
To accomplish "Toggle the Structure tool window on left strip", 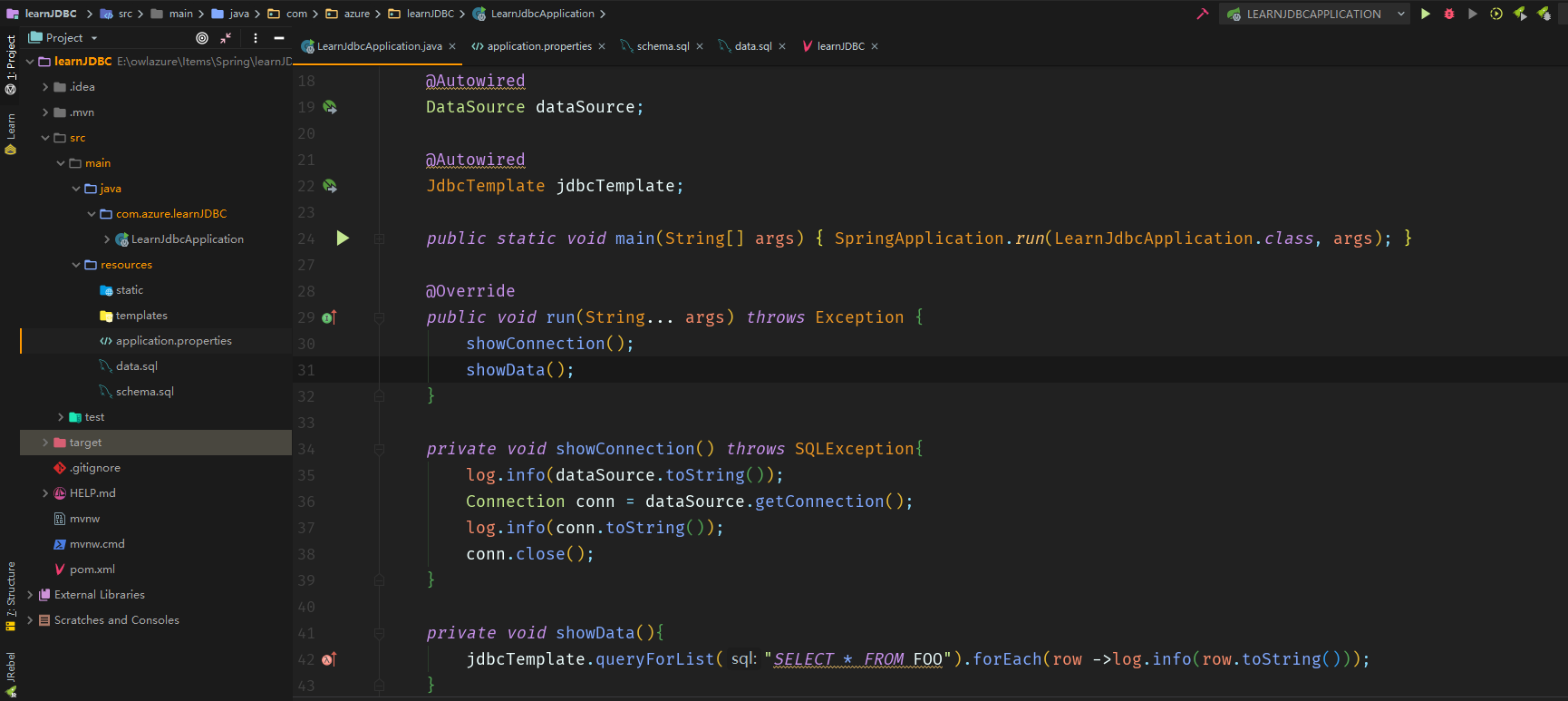I will (11, 595).
